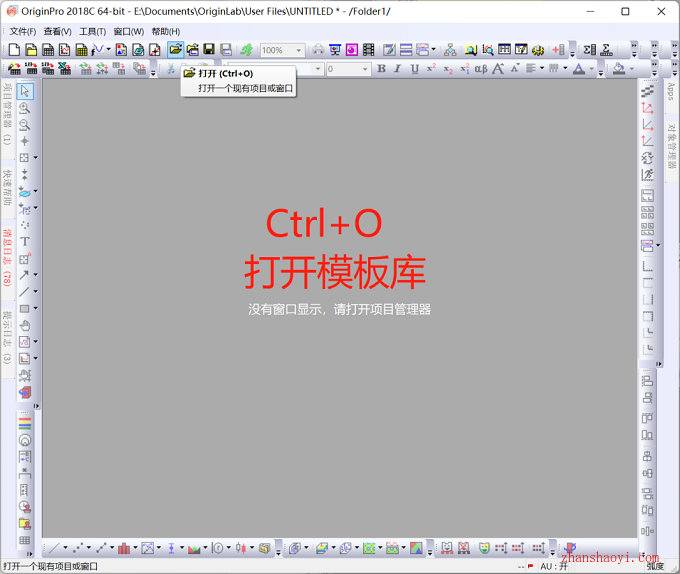The width and height of the screenshot is (680, 574).
Task: Click the 打开 (Ctrl+O) tooltip title
Action: point(226,74)
